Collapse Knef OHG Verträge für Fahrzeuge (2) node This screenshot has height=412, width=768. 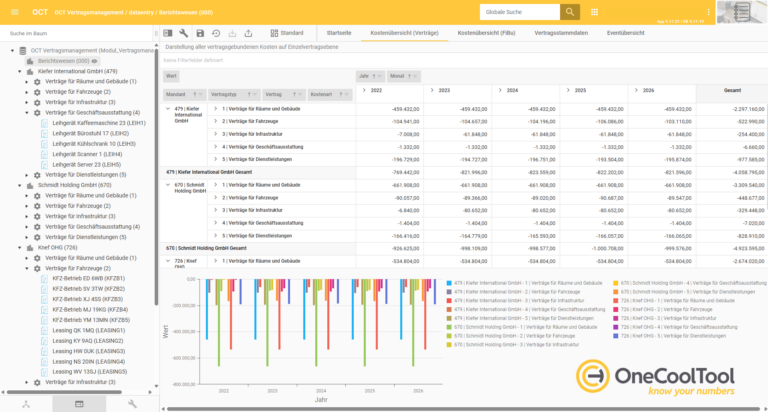(27, 268)
